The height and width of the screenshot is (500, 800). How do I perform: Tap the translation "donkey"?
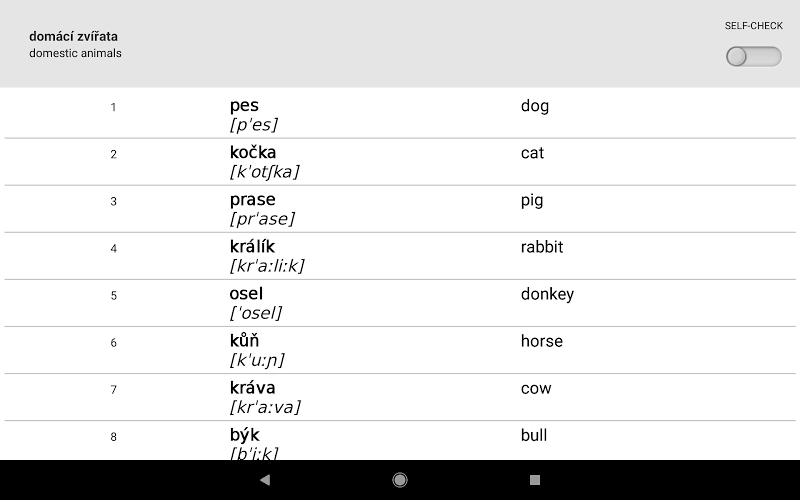point(547,294)
